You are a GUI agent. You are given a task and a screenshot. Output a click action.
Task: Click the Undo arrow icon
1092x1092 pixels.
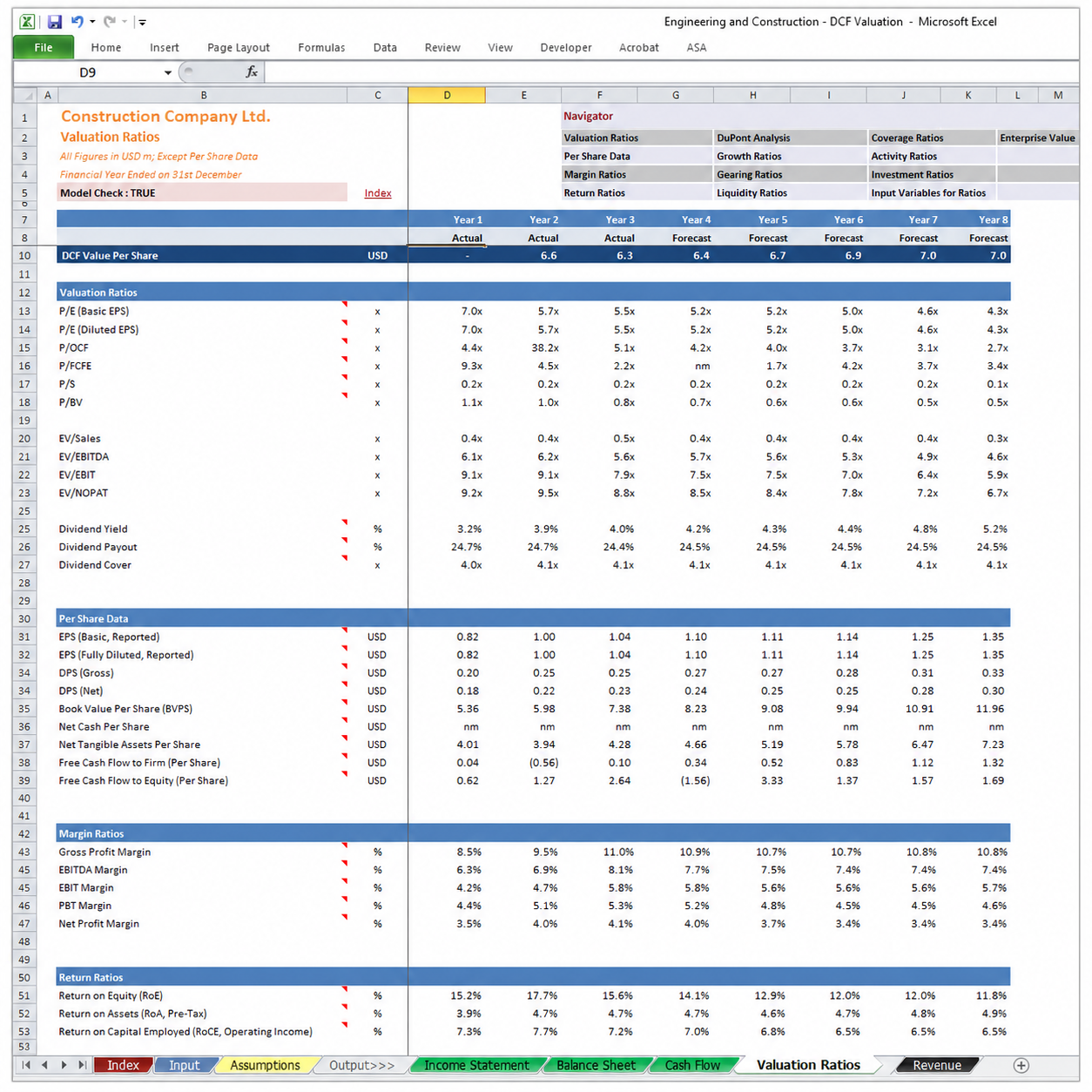point(78,22)
